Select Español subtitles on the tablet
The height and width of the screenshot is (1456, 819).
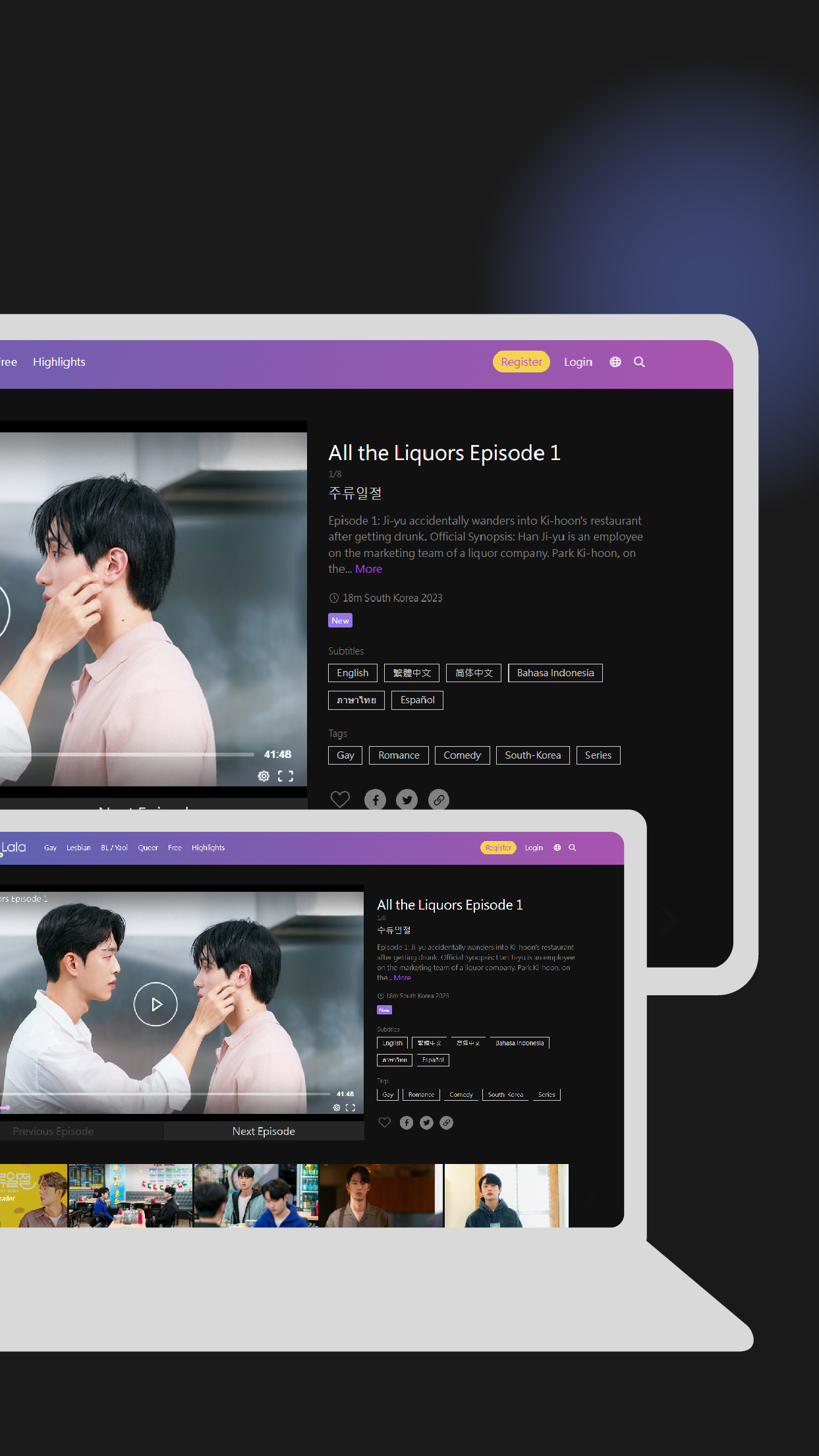[418, 700]
